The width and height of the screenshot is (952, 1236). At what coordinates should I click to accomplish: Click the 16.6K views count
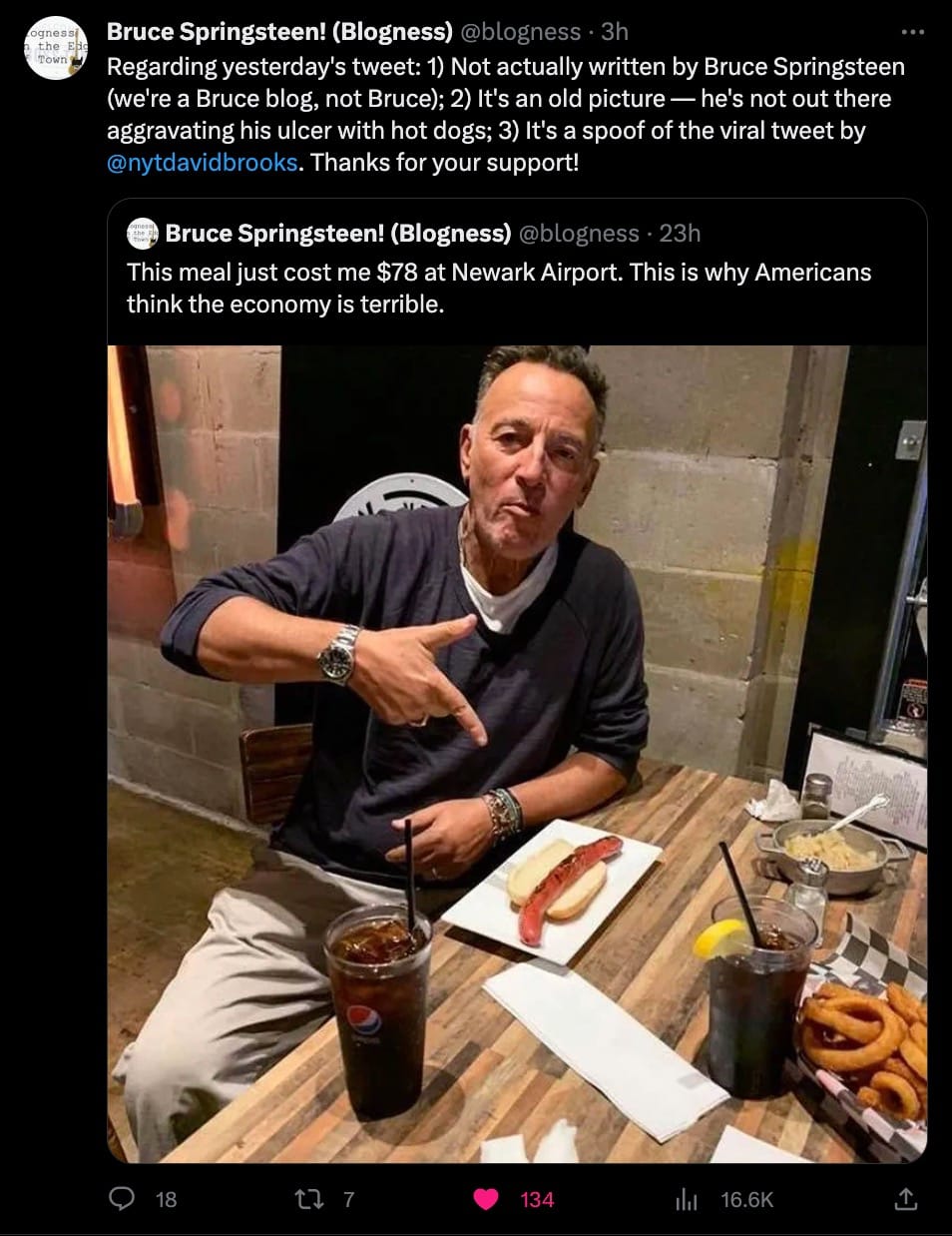(746, 1199)
